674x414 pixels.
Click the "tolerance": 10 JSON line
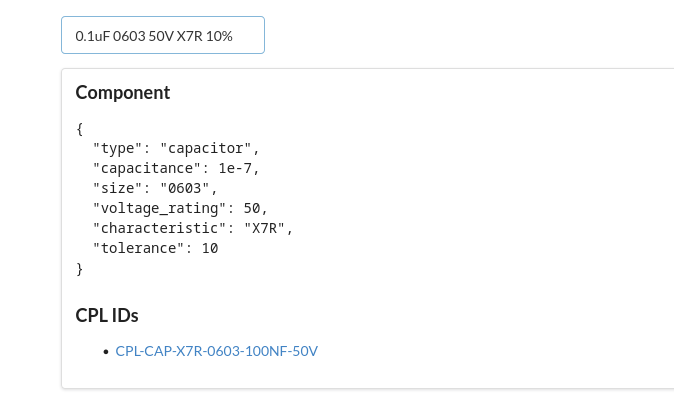(155, 248)
